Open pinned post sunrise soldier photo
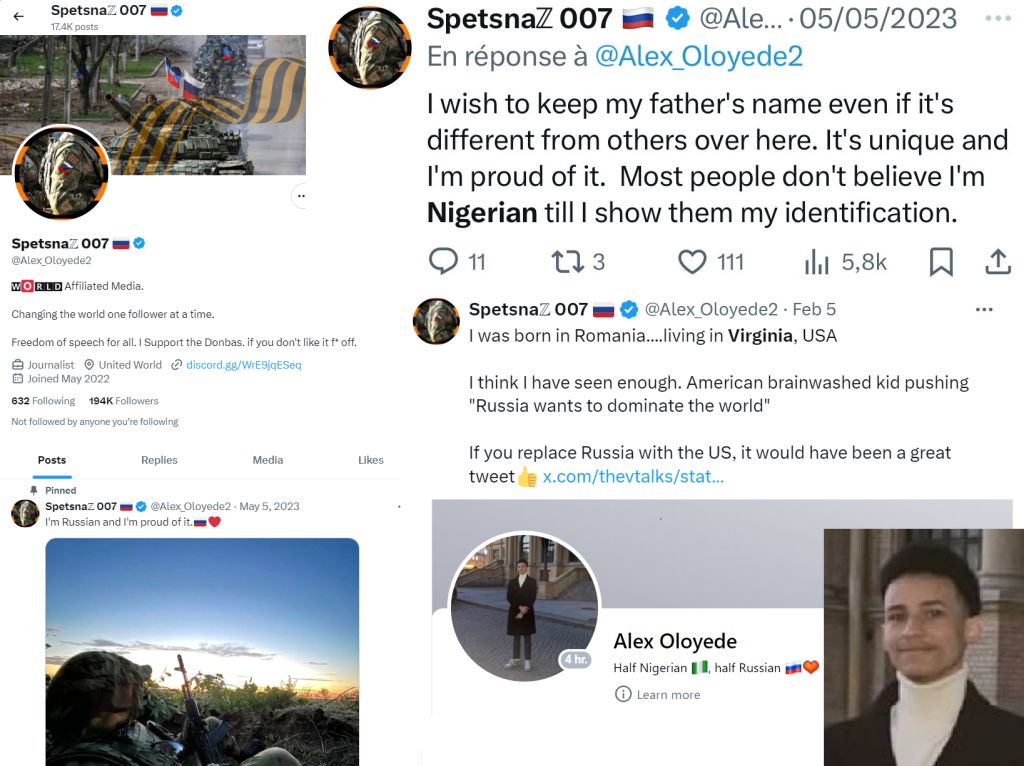The height and width of the screenshot is (766, 1024). [x=202, y=652]
